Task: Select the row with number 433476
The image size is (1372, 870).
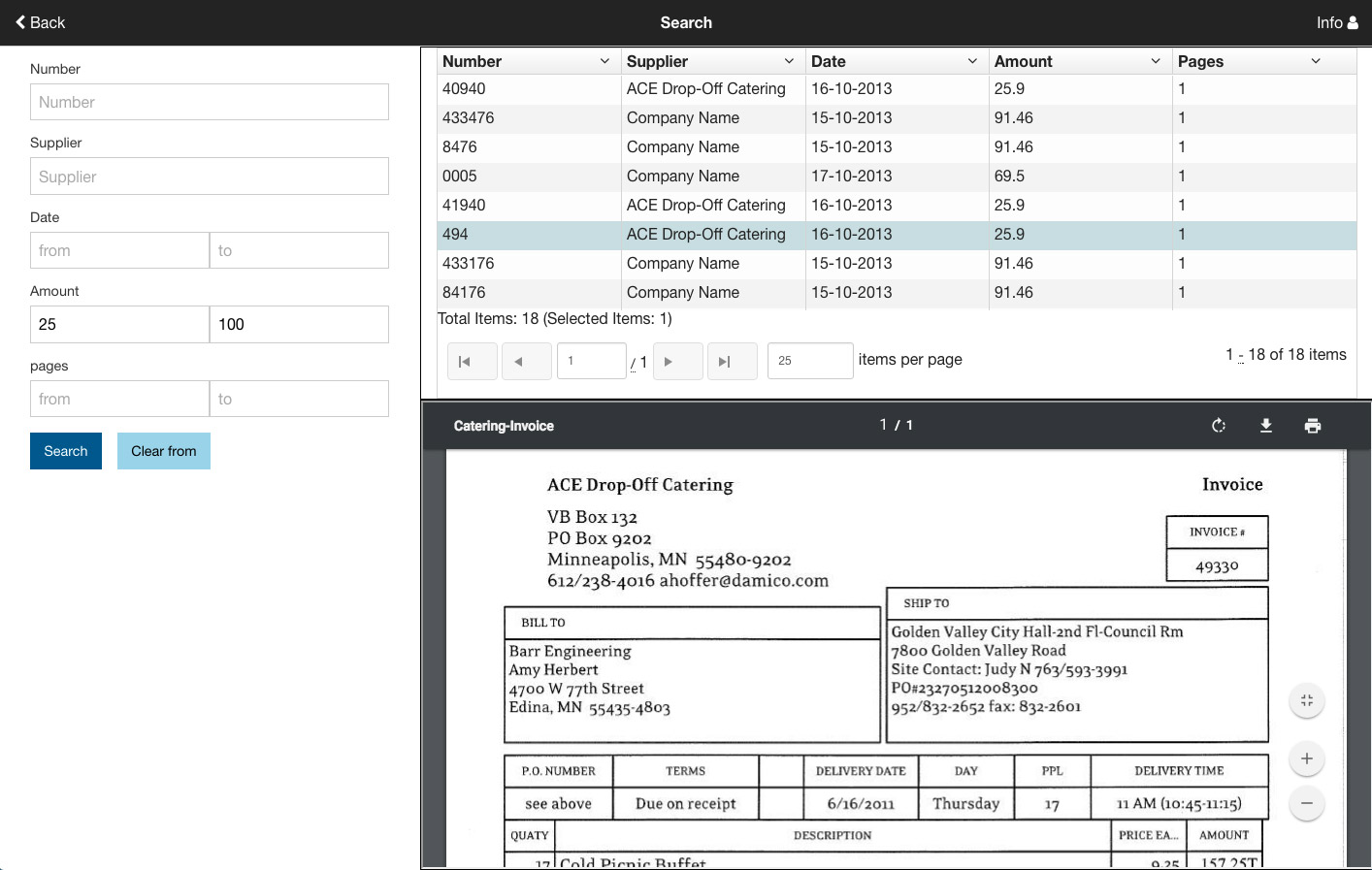Action: pos(897,118)
